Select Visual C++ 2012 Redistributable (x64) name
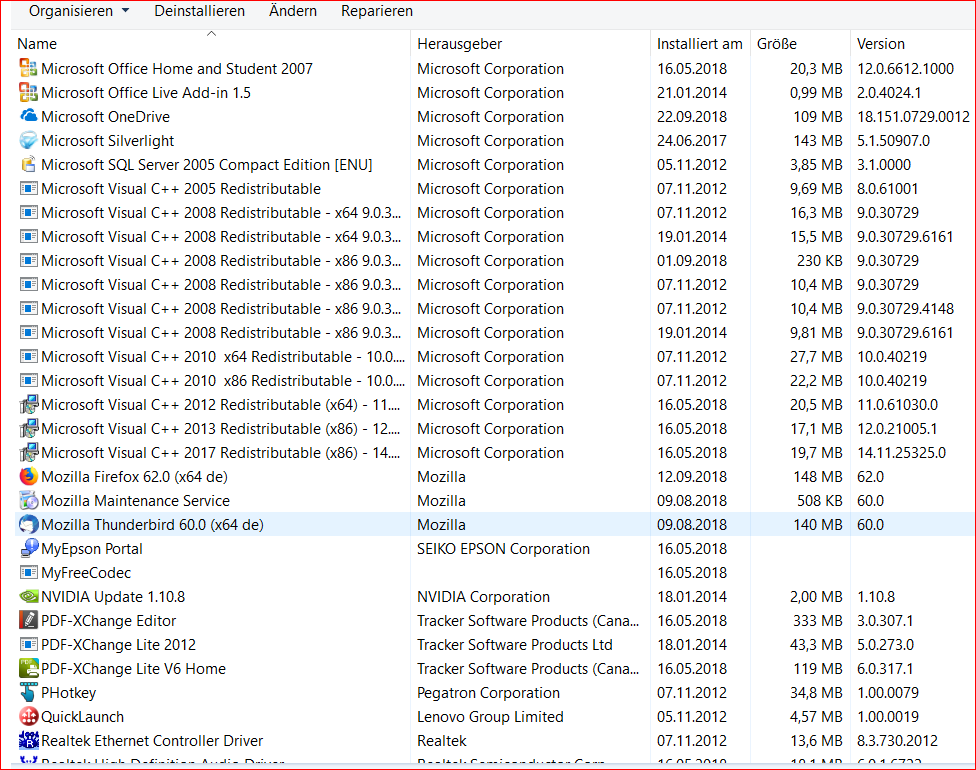976x770 pixels. pos(221,405)
